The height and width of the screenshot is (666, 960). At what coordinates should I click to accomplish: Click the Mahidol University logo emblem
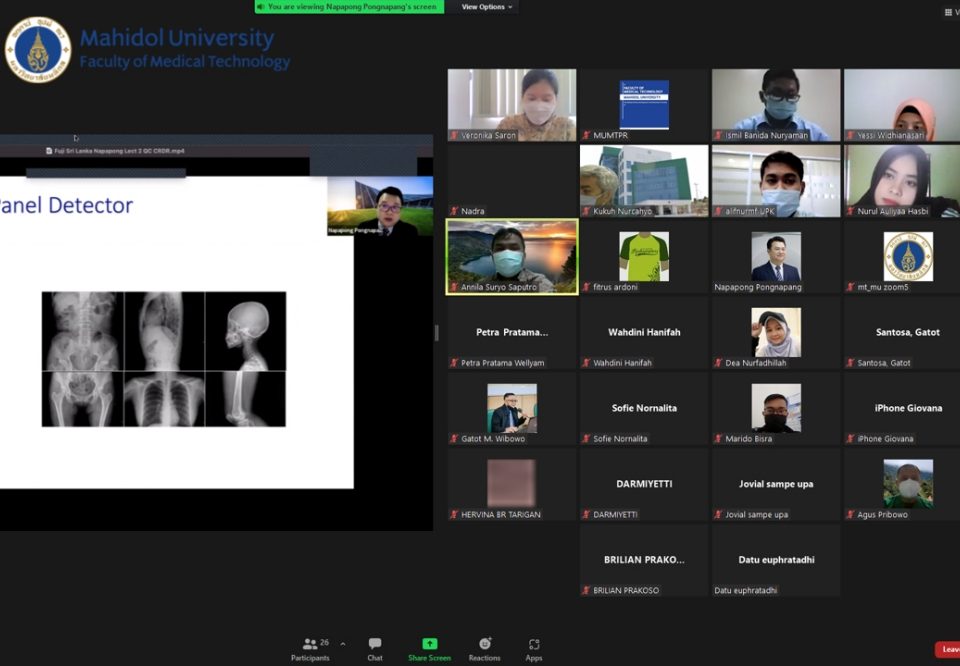pos(38,49)
